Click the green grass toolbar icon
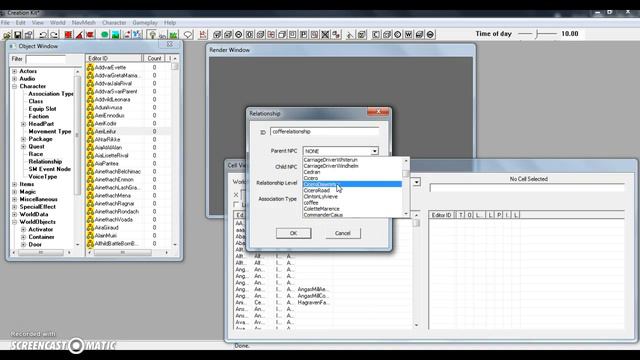Viewport: 640px width, 360px height. coord(173,35)
